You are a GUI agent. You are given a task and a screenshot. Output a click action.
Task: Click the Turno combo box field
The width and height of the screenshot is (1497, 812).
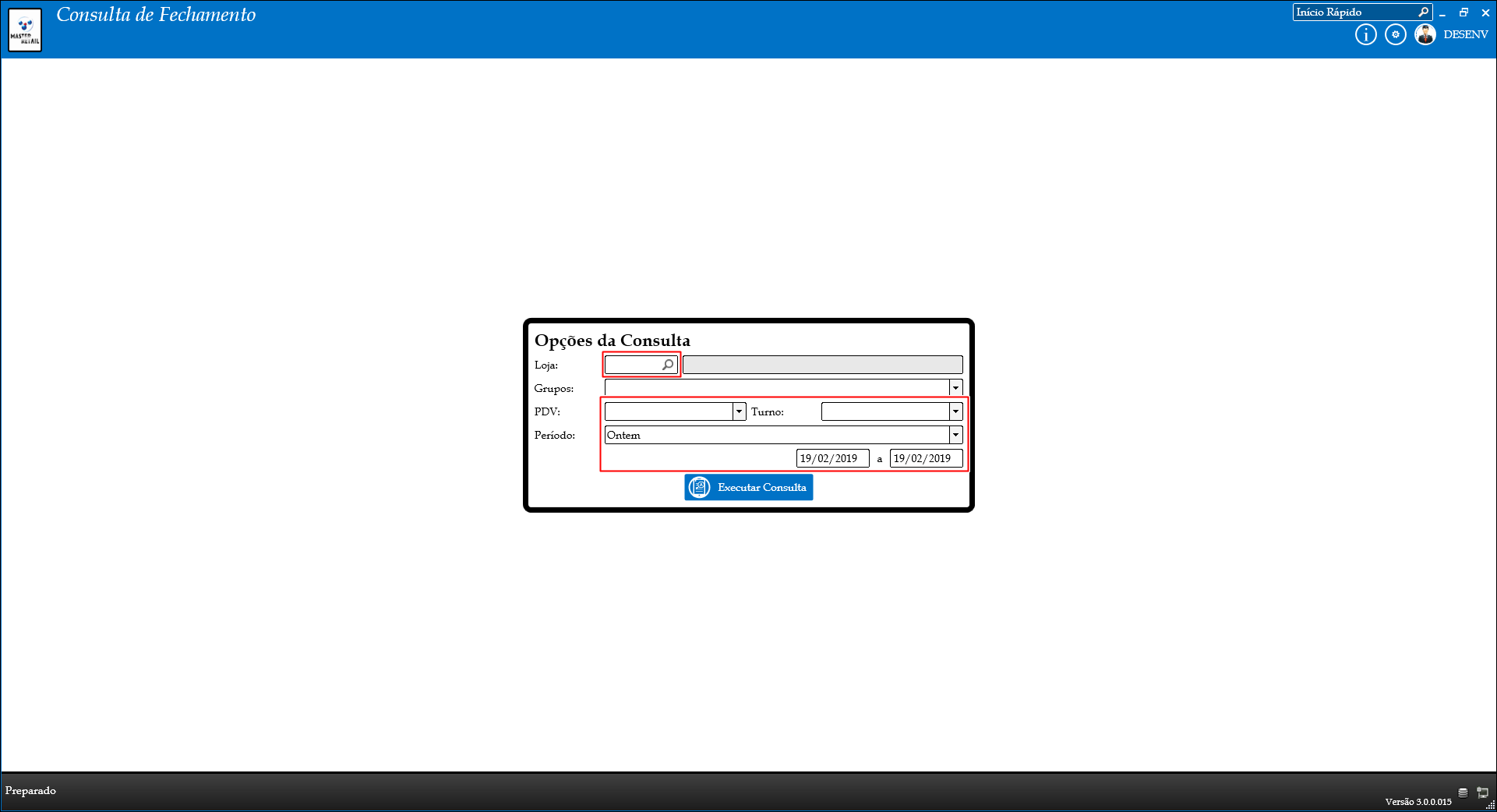click(x=891, y=411)
